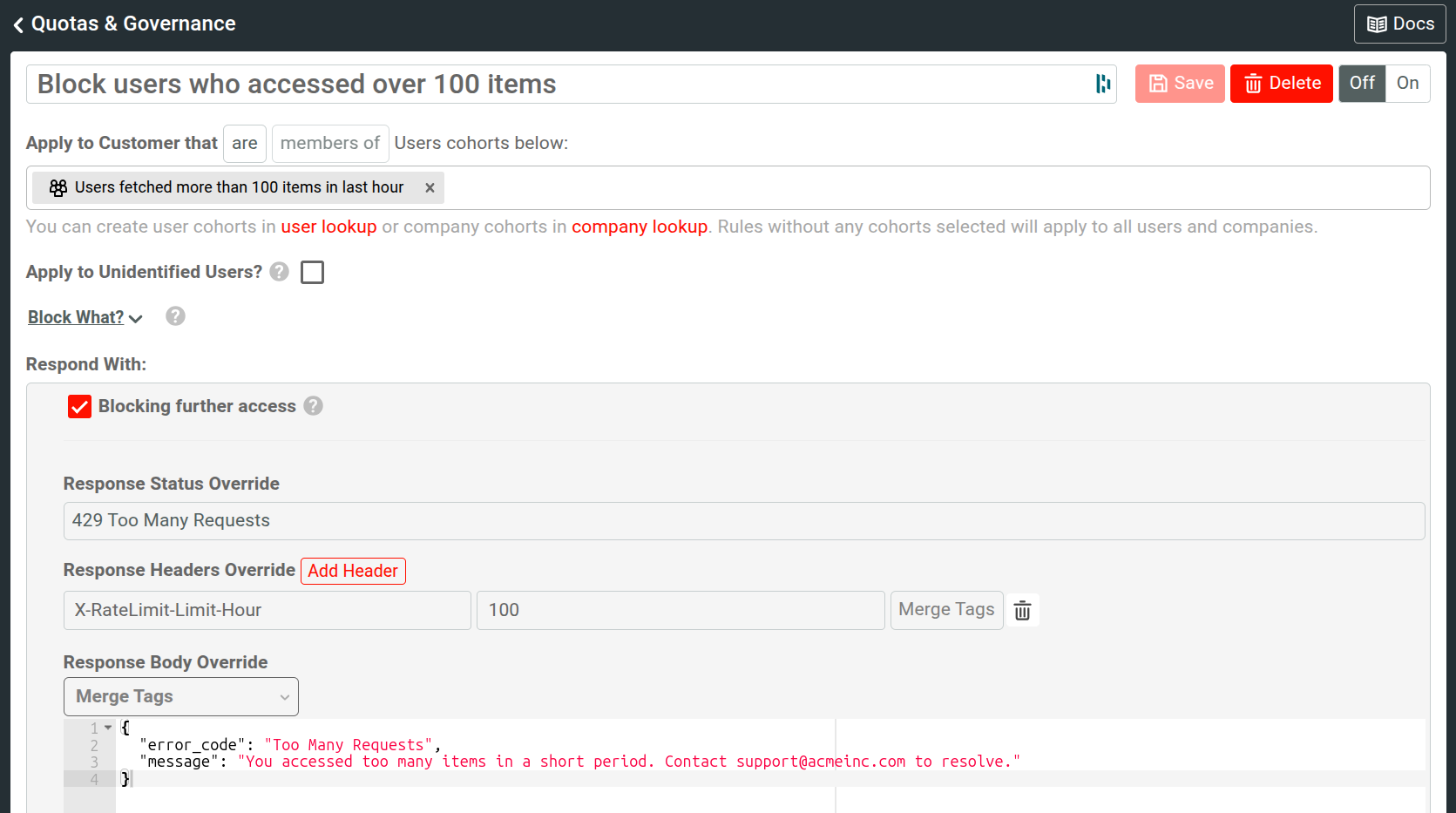Go back via Quotas & Governance arrow
Screen dimensions: 1456x813
(x=18, y=24)
